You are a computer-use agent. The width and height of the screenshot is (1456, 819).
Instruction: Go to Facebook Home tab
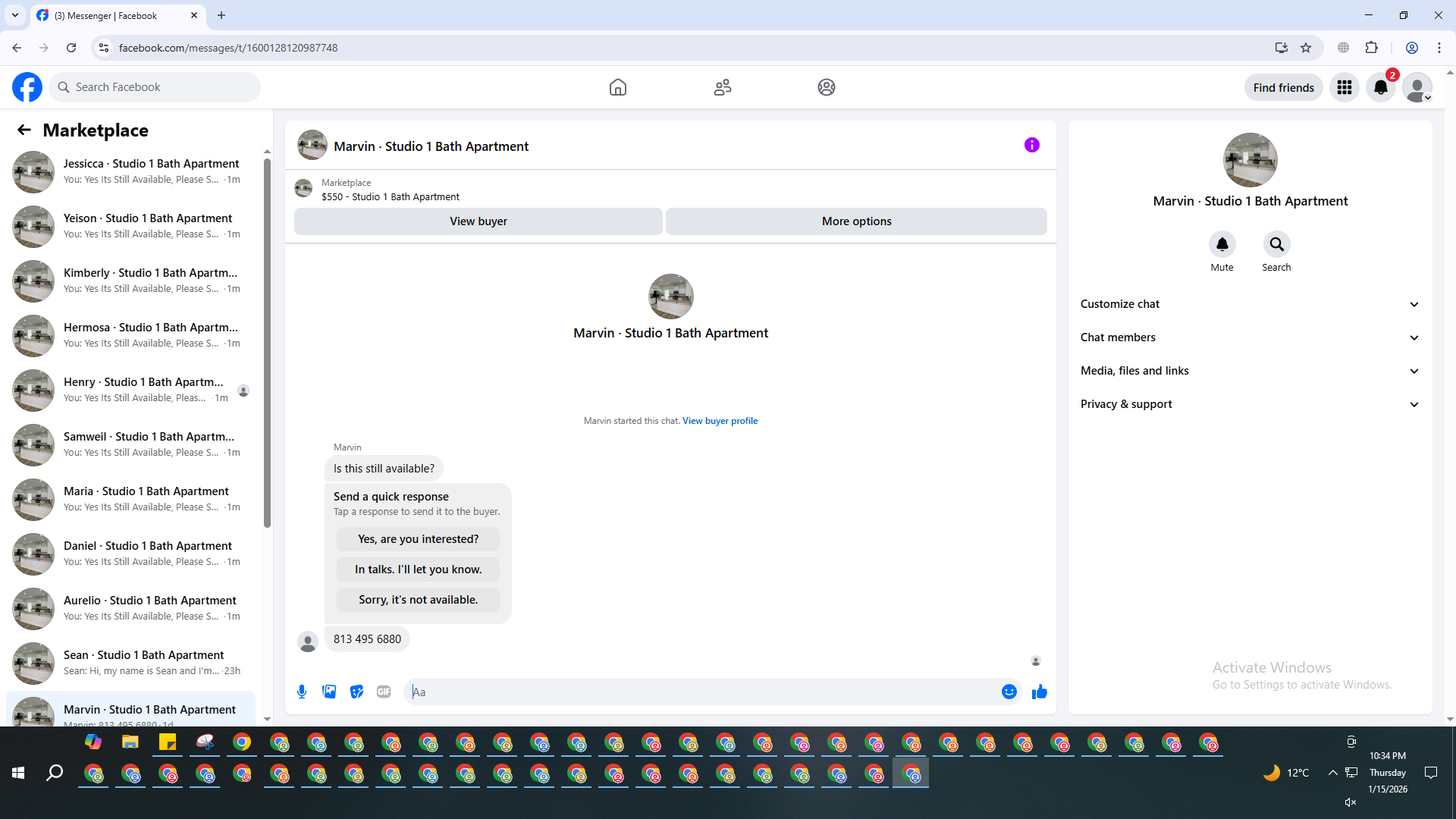pyautogui.click(x=617, y=87)
